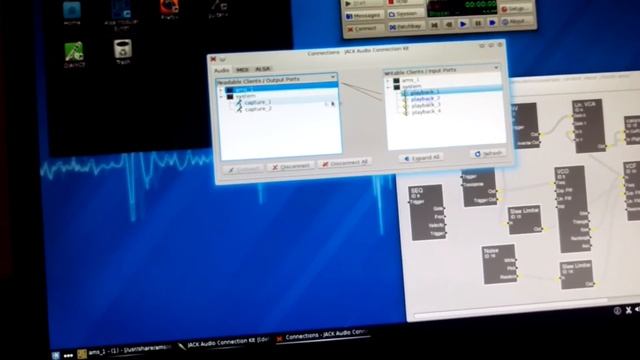Click Expand All in Connections window
The height and width of the screenshot is (360, 640).
tap(421, 158)
